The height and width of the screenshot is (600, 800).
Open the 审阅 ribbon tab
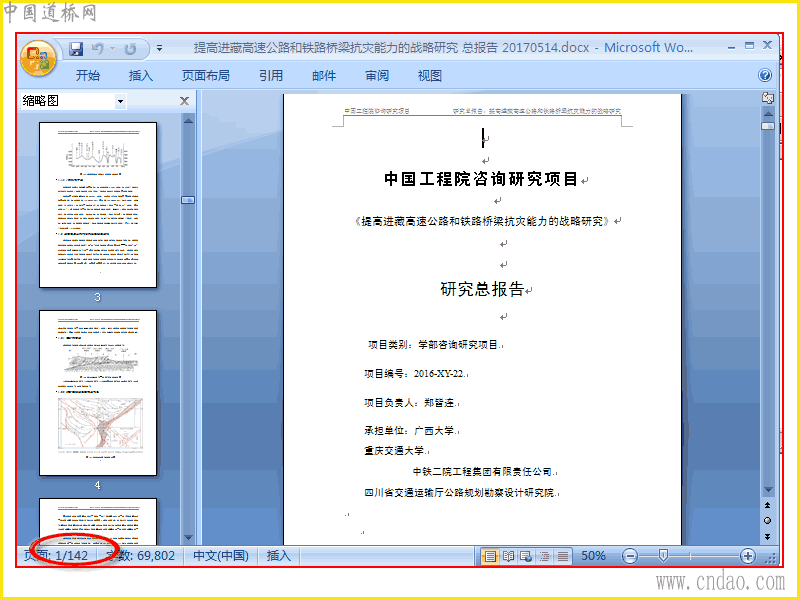[377, 76]
